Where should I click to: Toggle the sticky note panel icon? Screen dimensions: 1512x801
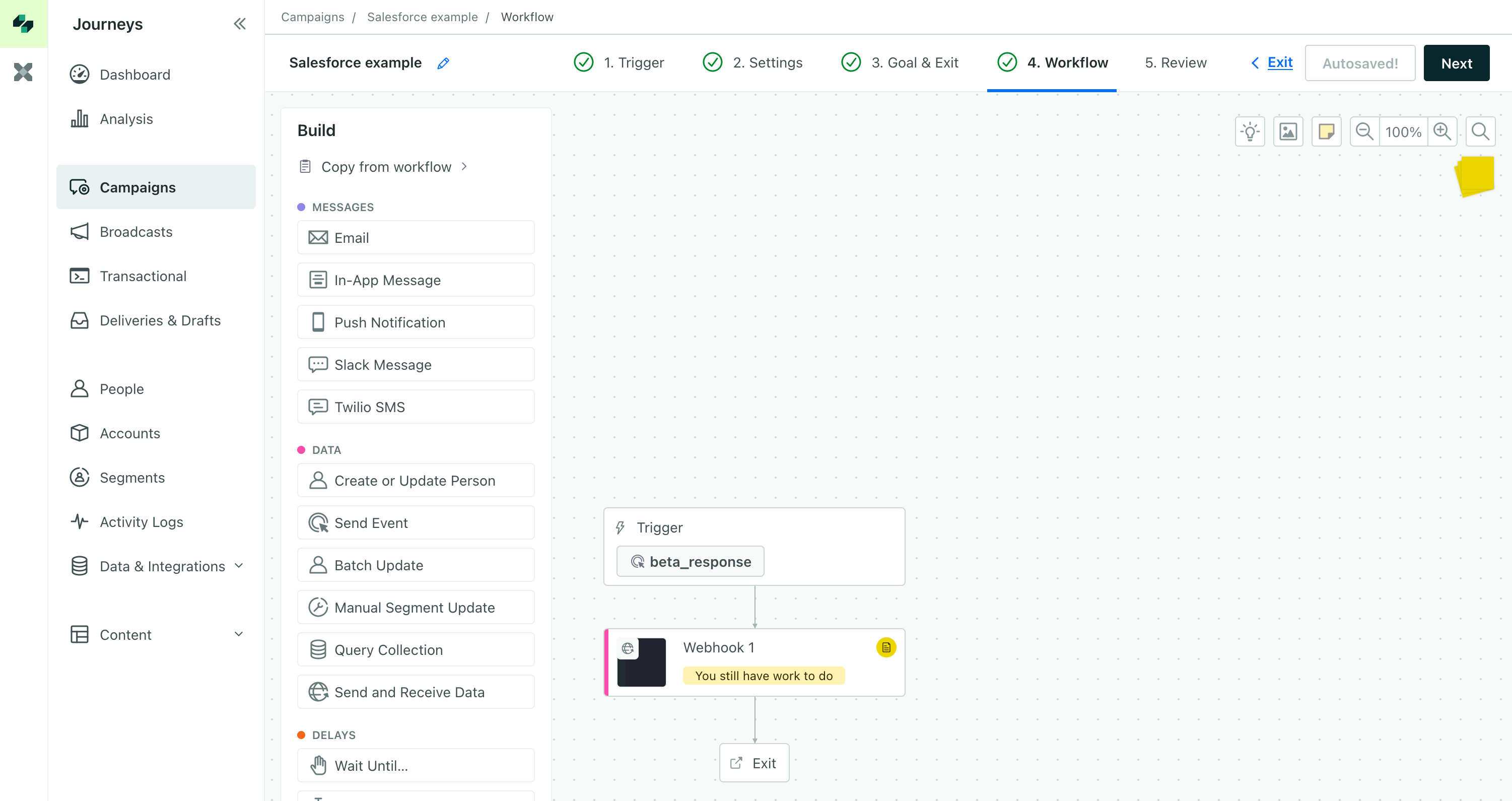[1325, 131]
